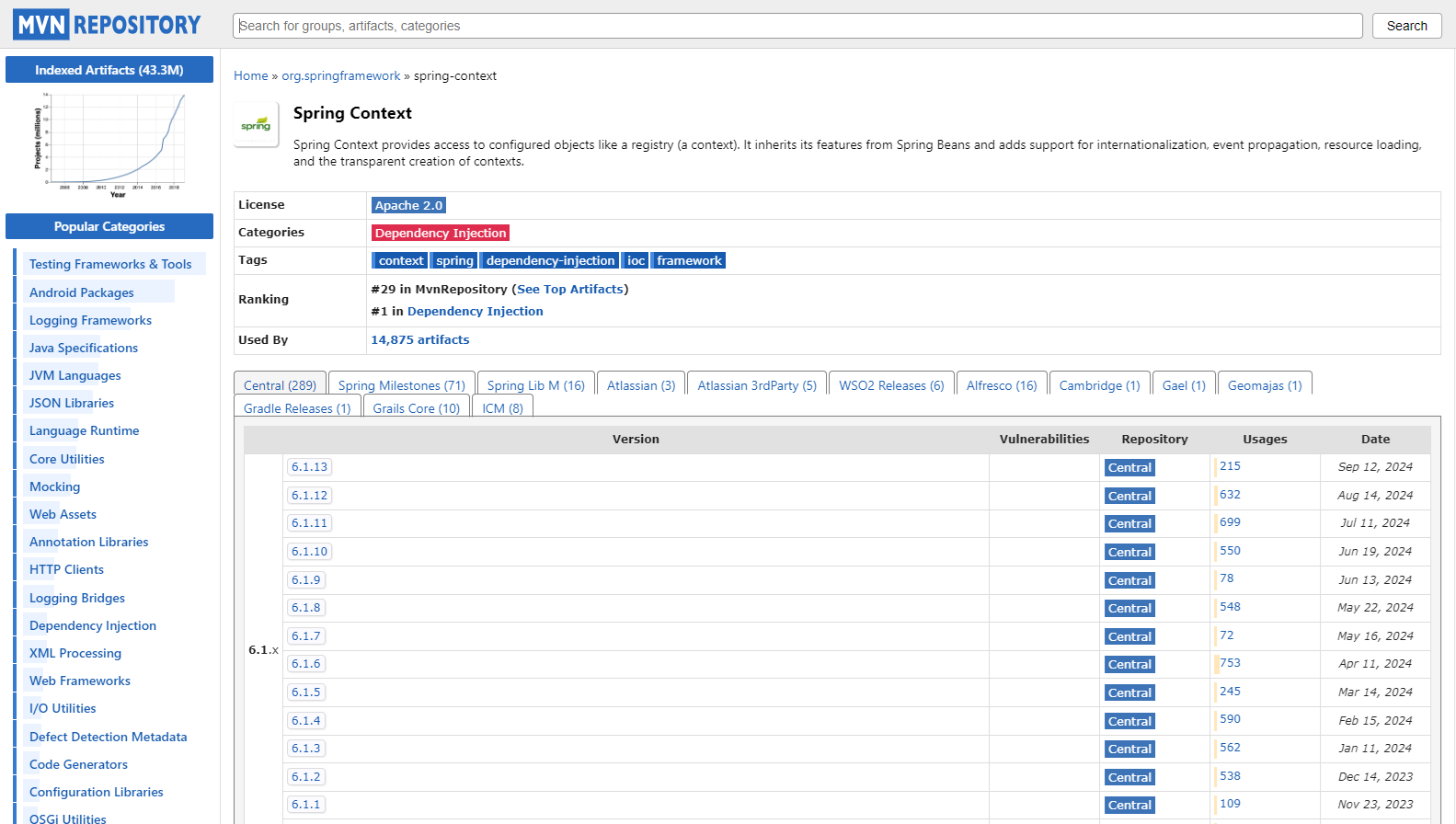Open Logging Frameworks category
The height and width of the screenshot is (824, 1456).
pyautogui.click(x=90, y=320)
